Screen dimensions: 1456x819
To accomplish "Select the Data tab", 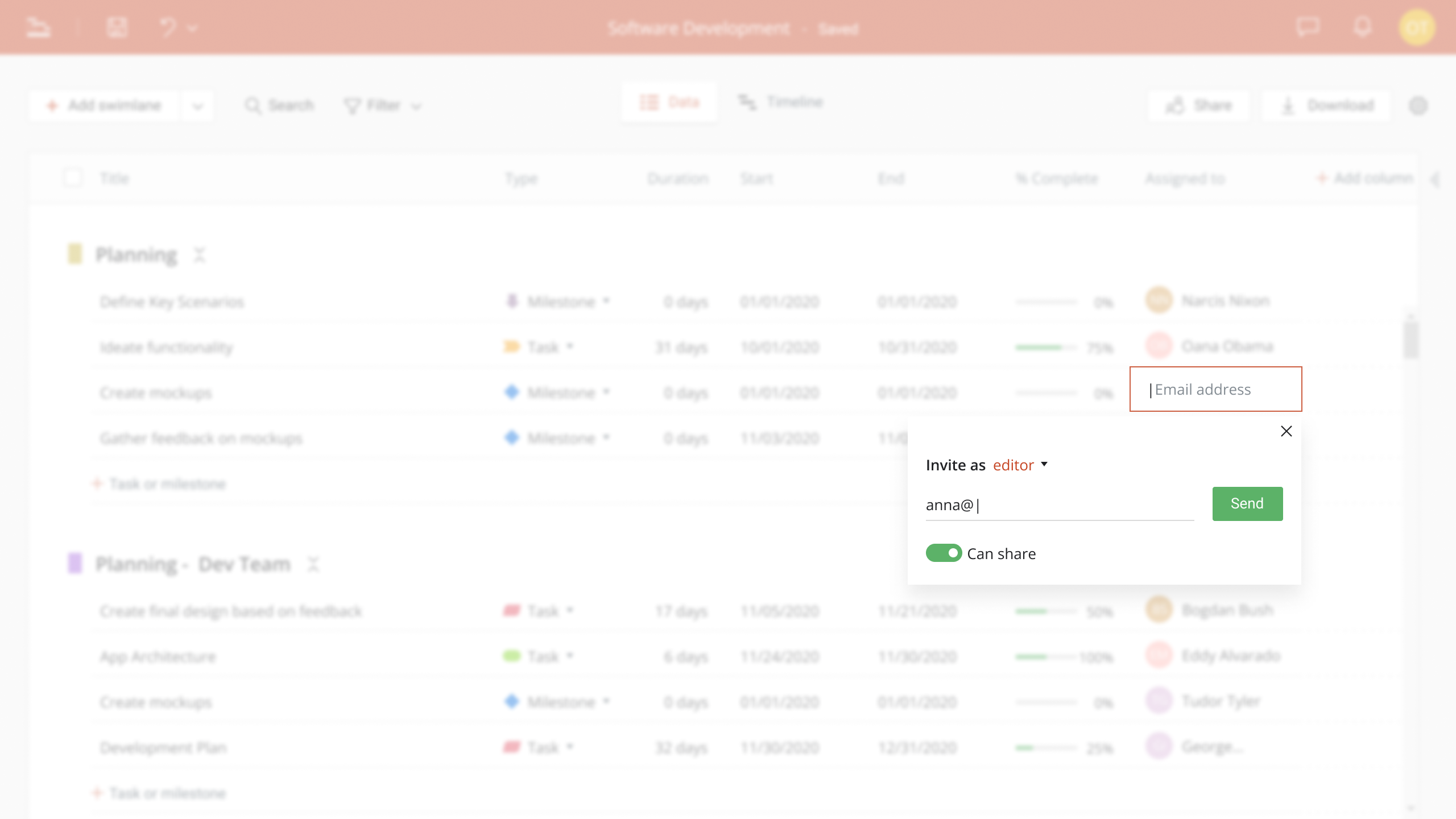I will pyautogui.click(x=669, y=102).
